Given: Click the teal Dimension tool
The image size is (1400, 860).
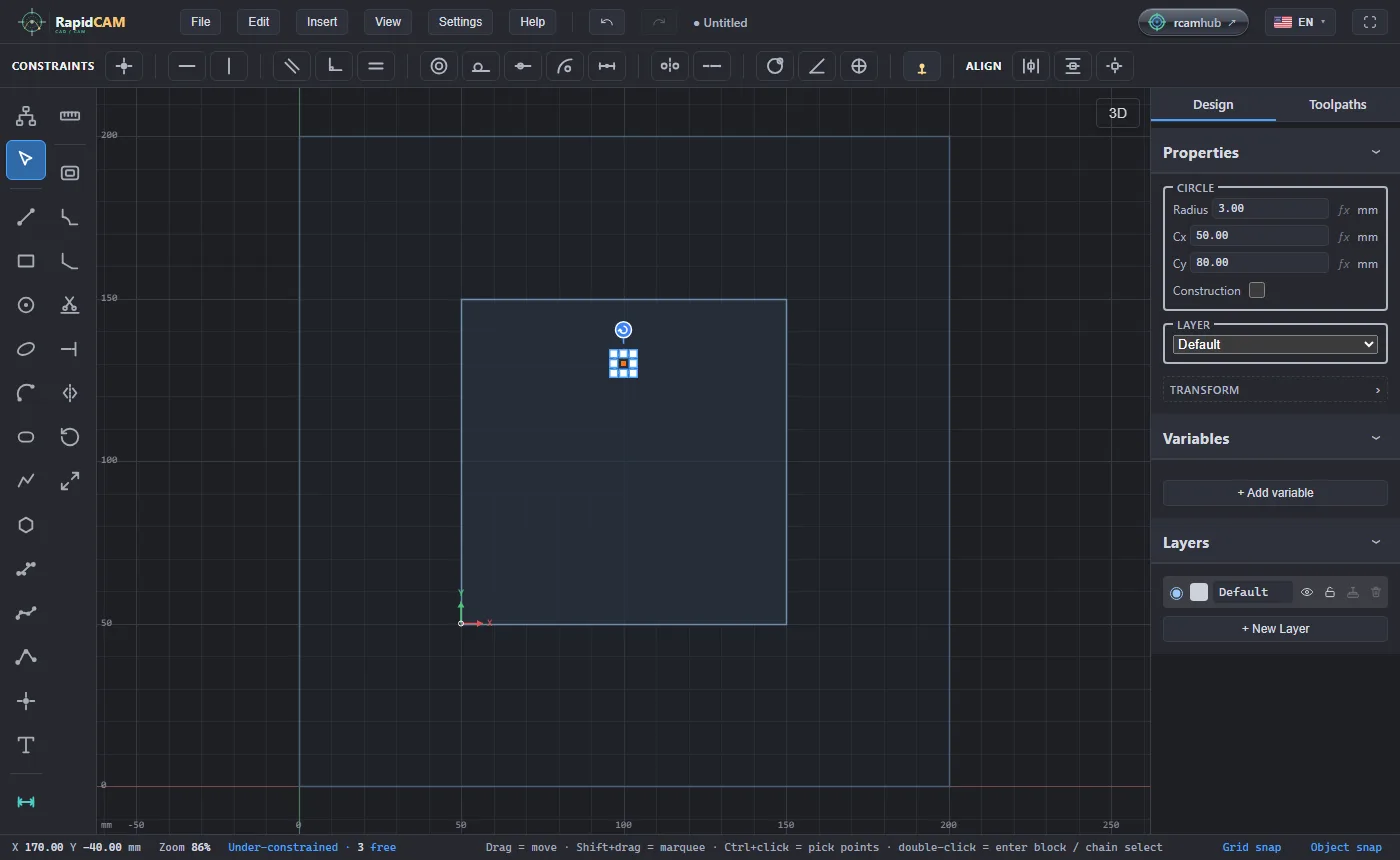Looking at the screenshot, I should 26,802.
